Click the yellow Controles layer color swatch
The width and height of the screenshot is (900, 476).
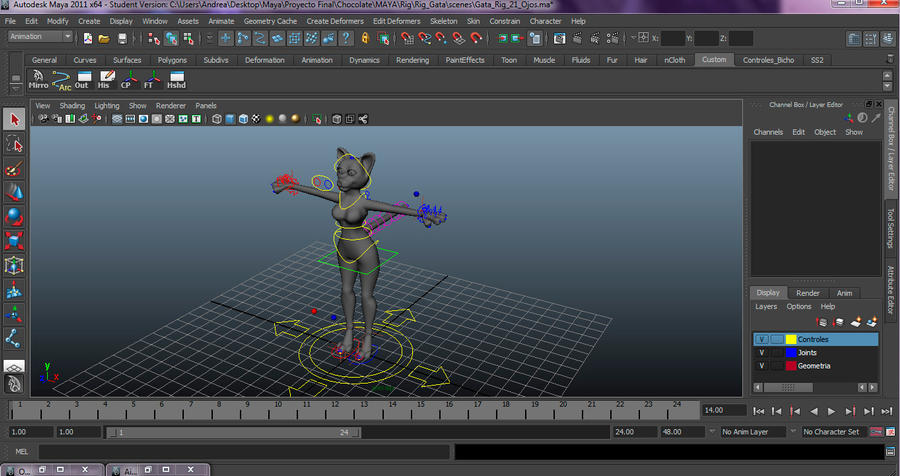[791, 339]
